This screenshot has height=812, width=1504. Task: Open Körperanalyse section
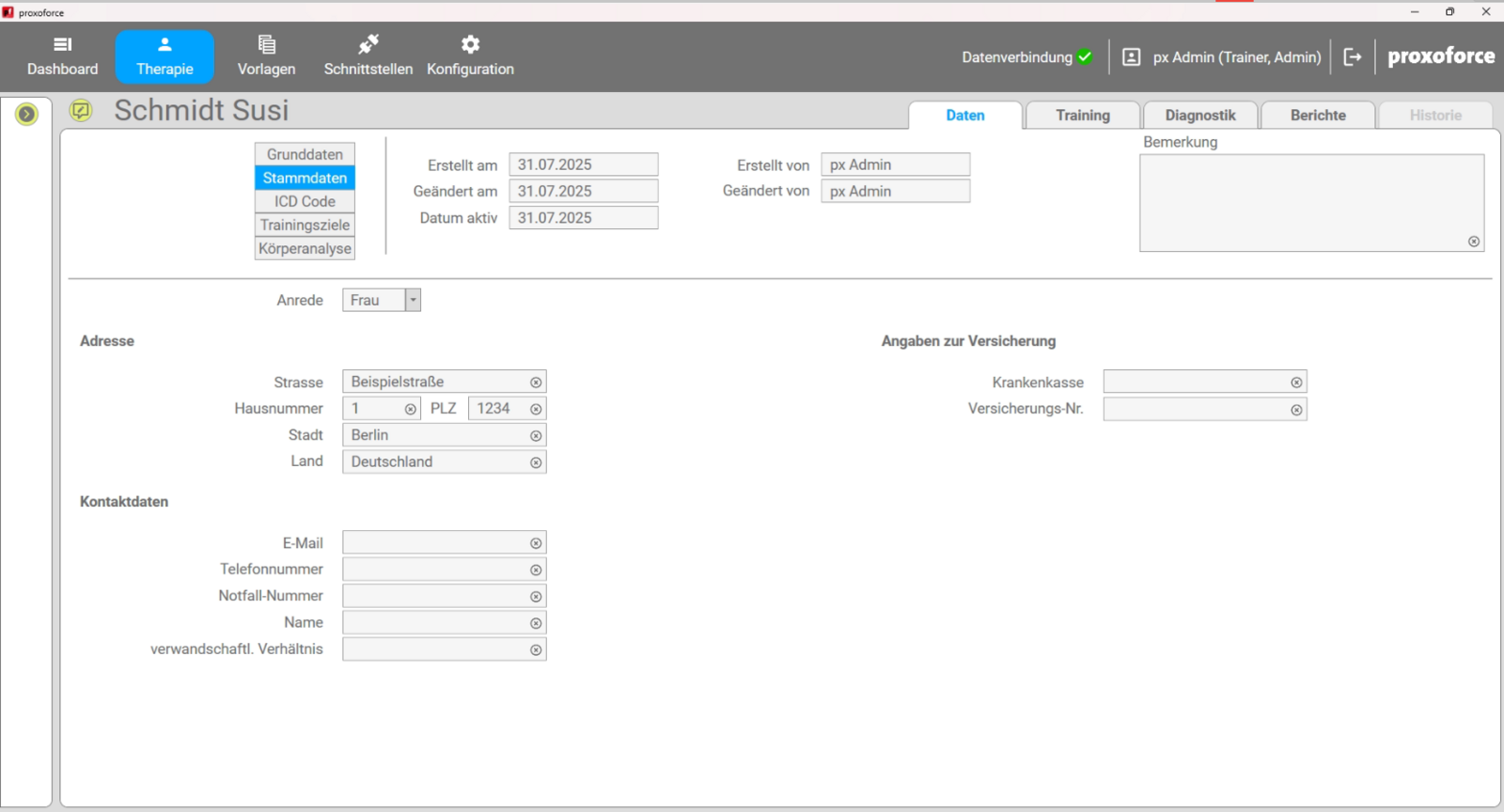coord(305,248)
